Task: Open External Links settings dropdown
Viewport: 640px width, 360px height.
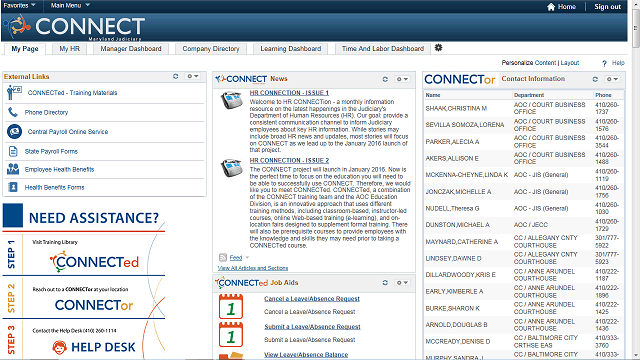Action: click(192, 76)
